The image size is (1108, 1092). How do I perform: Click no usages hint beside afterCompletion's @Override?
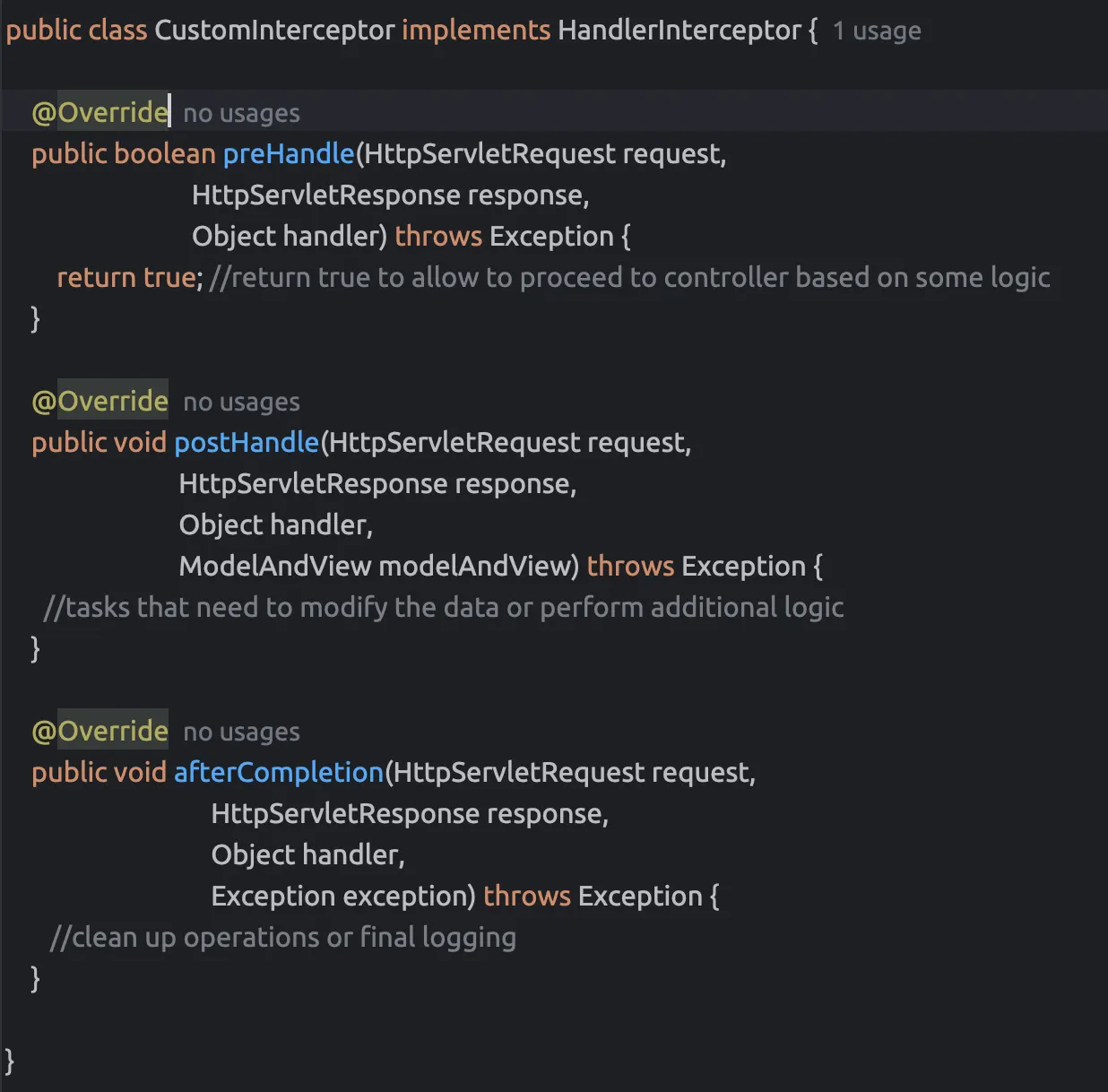[x=240, y=731]
